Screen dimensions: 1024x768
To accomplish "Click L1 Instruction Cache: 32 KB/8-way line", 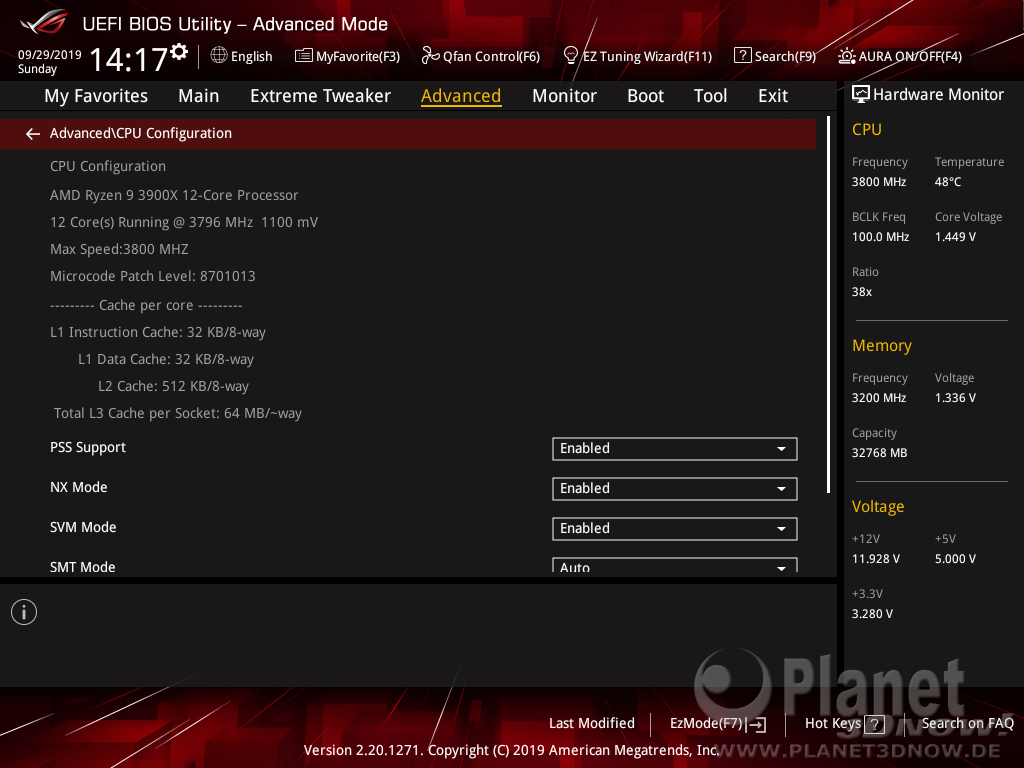I will (158, 332).
